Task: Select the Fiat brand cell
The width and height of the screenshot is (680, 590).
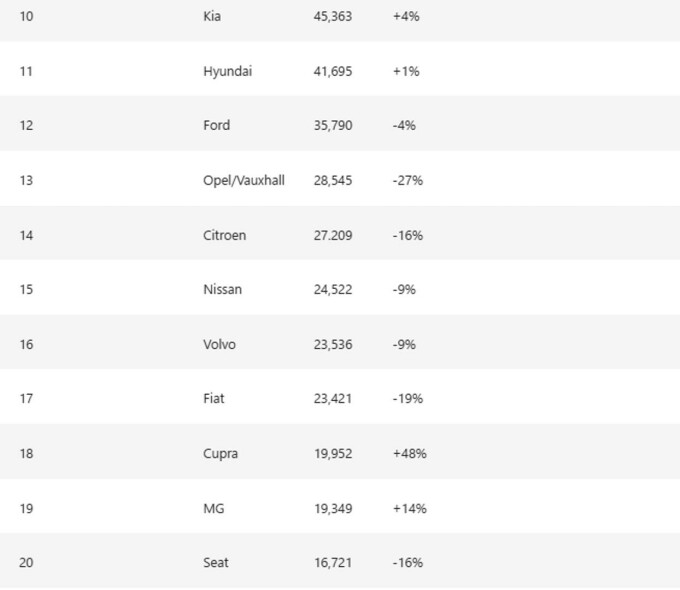Action: click(x=213, y=398)
